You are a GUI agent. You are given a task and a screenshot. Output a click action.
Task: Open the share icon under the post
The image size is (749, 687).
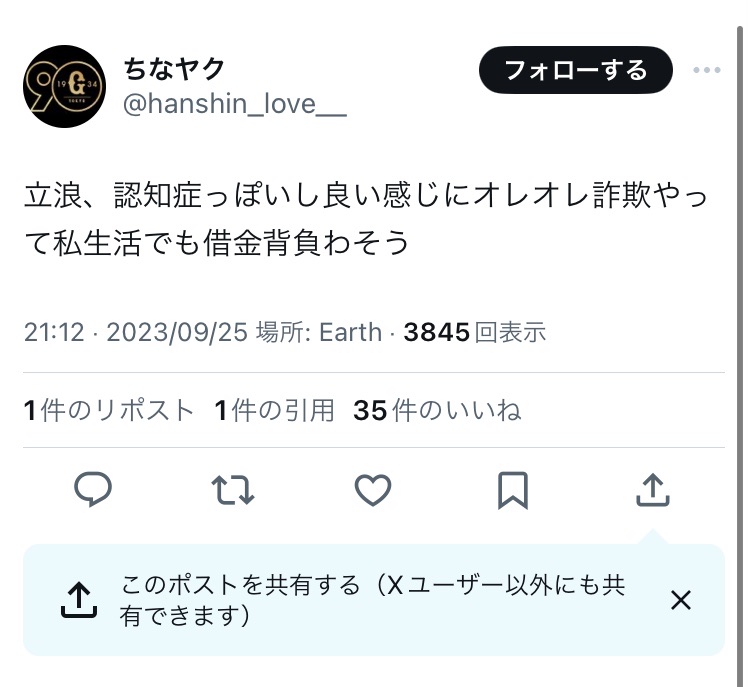pyautogui.click(x=653, y=490)
